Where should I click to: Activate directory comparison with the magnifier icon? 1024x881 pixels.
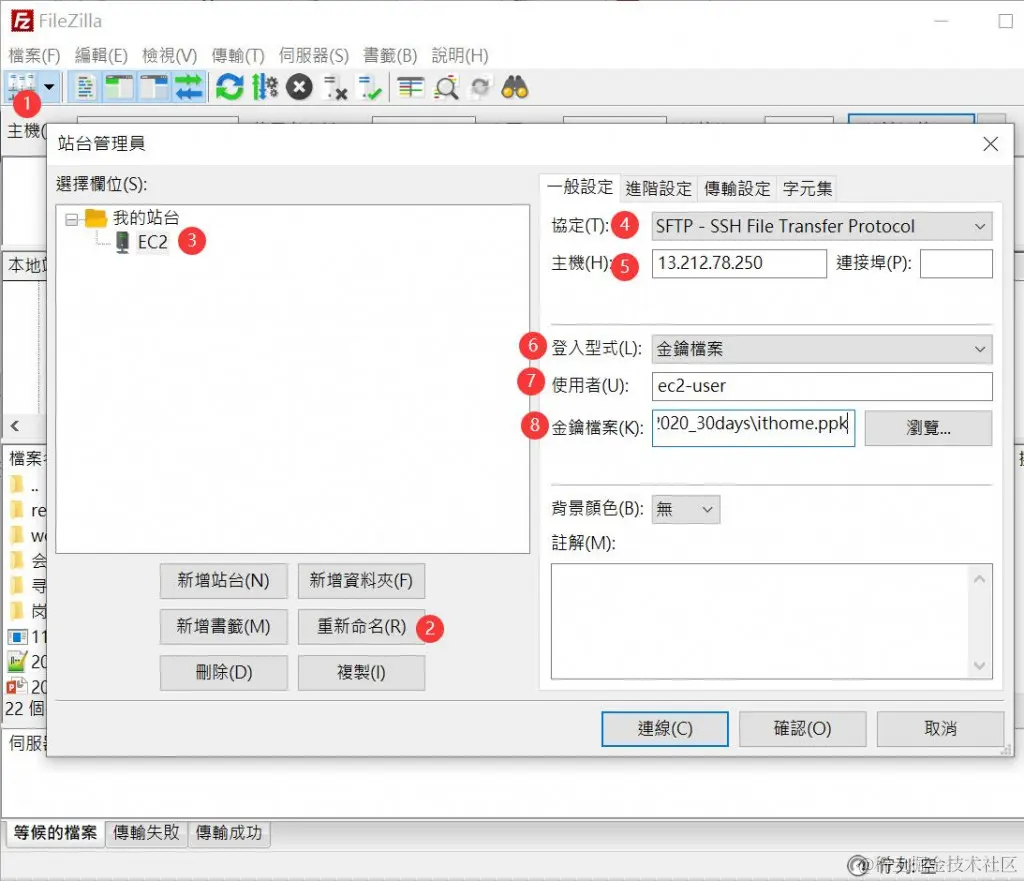[x=446, y=87]
